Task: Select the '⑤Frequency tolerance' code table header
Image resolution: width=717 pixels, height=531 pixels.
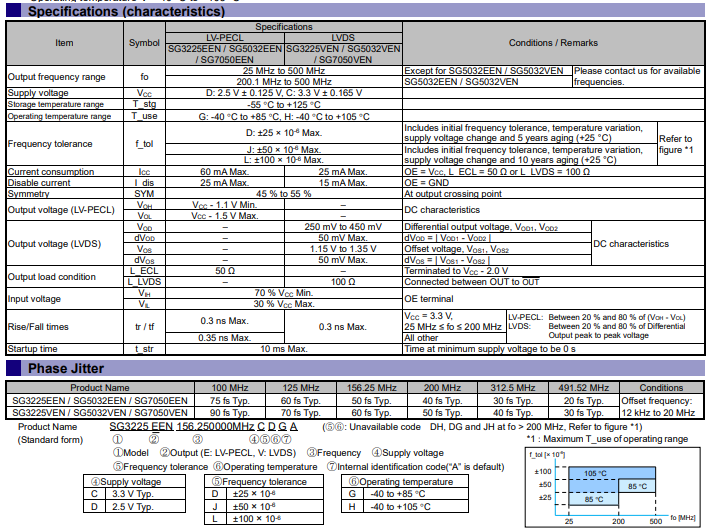Action: 264,481
